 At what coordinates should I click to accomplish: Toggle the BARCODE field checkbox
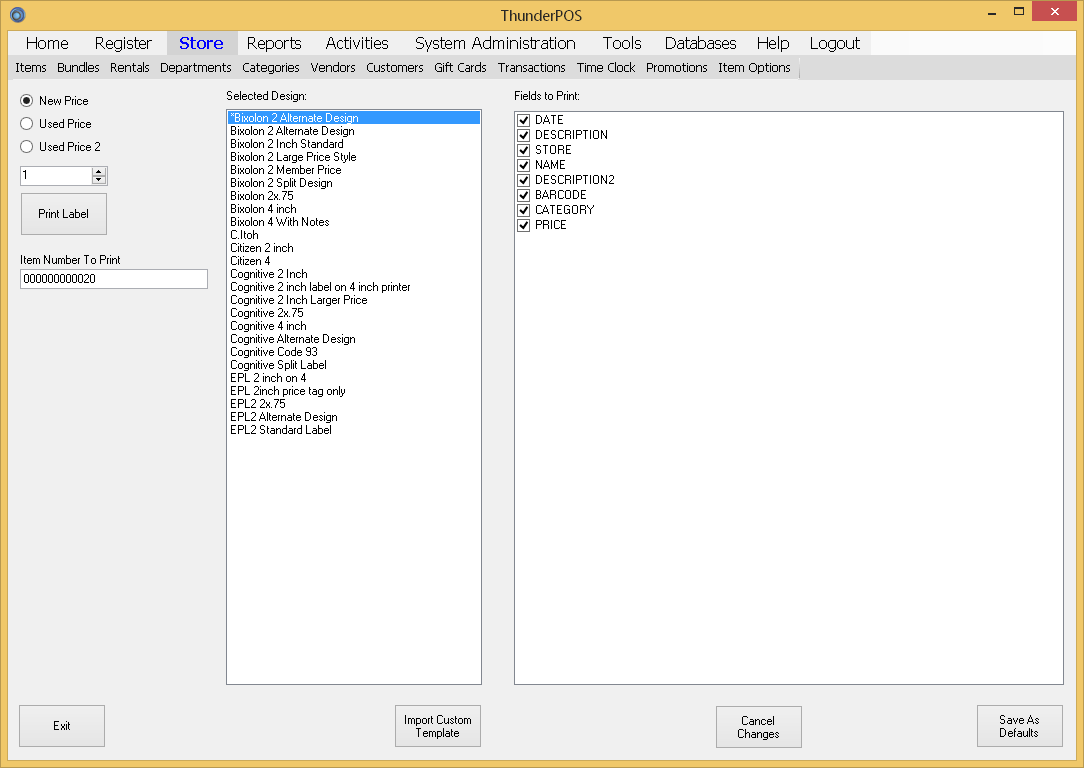click(524, 195)
